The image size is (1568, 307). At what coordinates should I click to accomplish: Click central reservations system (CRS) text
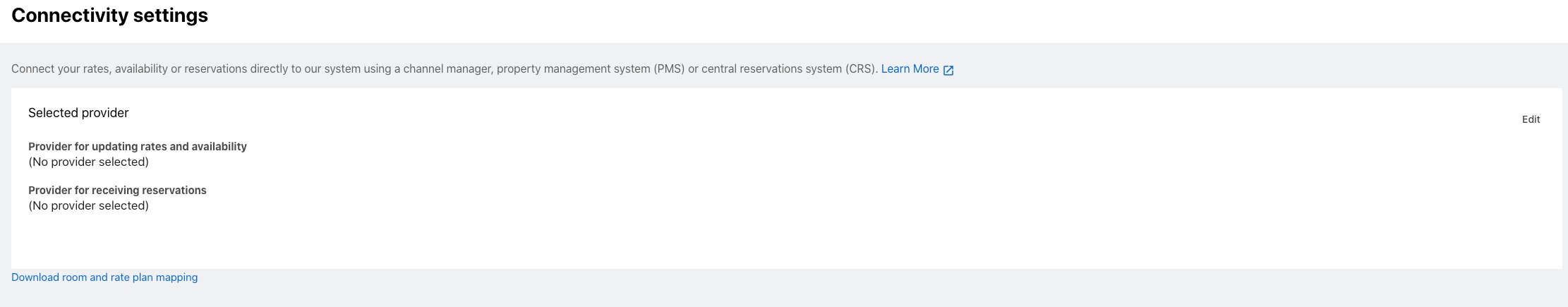tap(789, 69)
